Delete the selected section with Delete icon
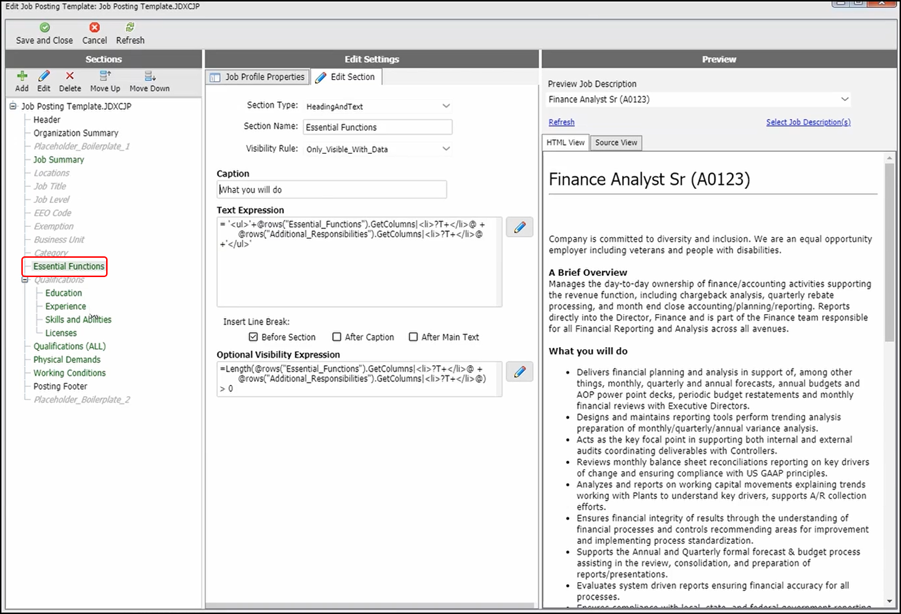901x614 pixels. pyautogui.click(x=69, y=76)
